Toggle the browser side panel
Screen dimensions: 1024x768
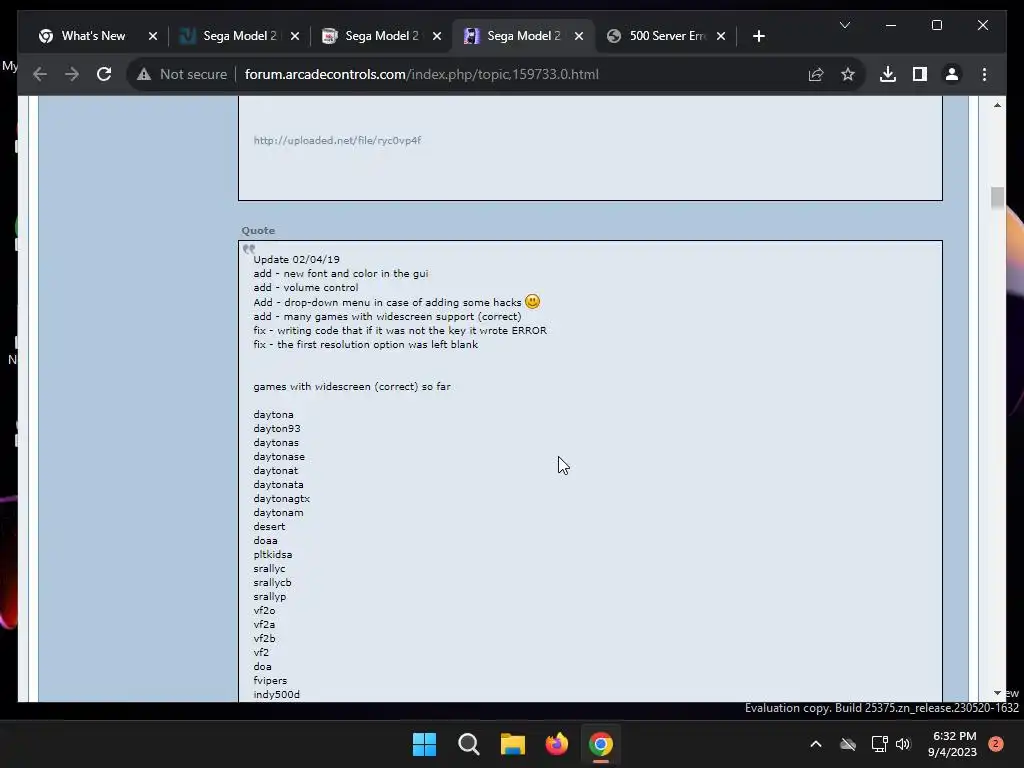coord(920,74)
